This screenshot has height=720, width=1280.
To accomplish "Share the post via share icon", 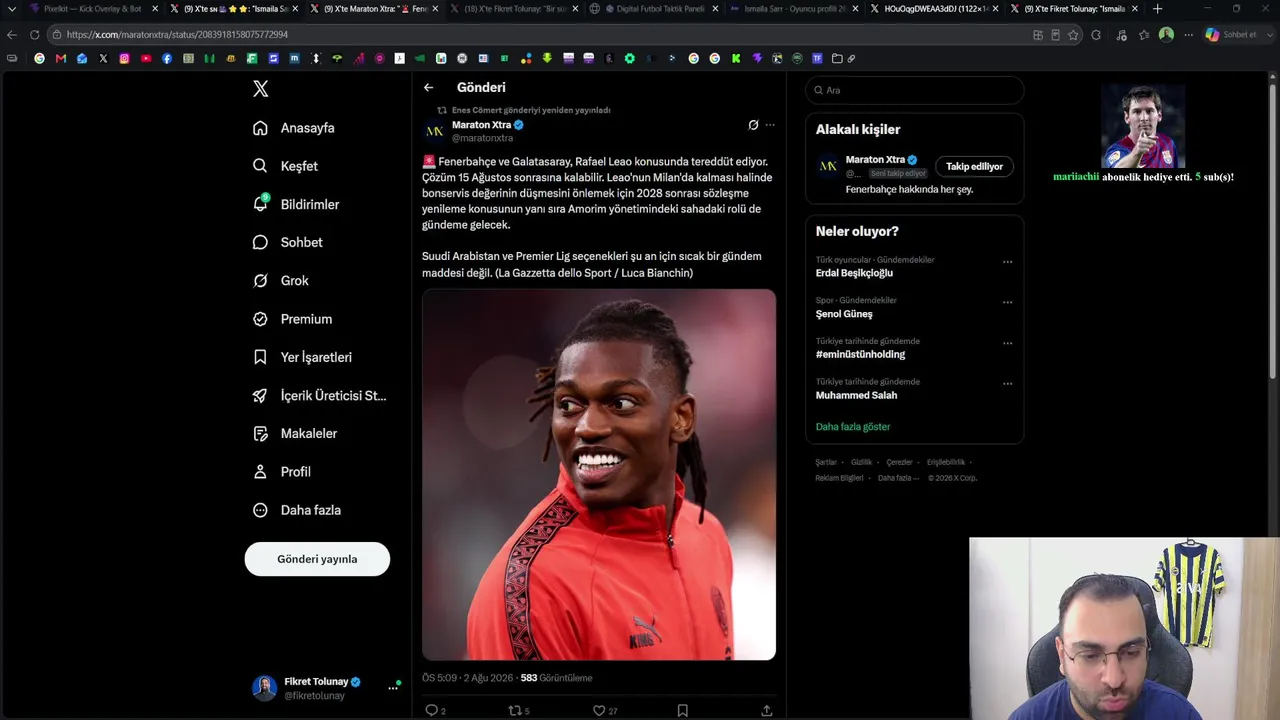I will [x=767, y=710].
